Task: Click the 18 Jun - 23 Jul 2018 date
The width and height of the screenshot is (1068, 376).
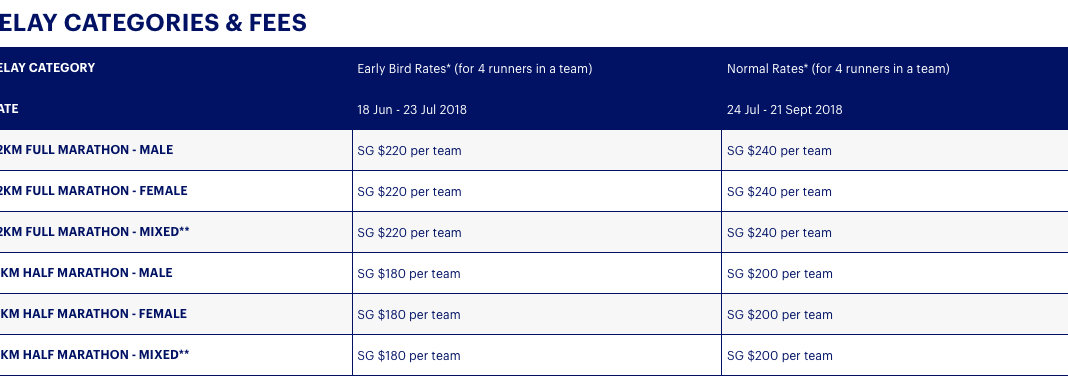Action: pyautogui.click(x=412, y=110)
